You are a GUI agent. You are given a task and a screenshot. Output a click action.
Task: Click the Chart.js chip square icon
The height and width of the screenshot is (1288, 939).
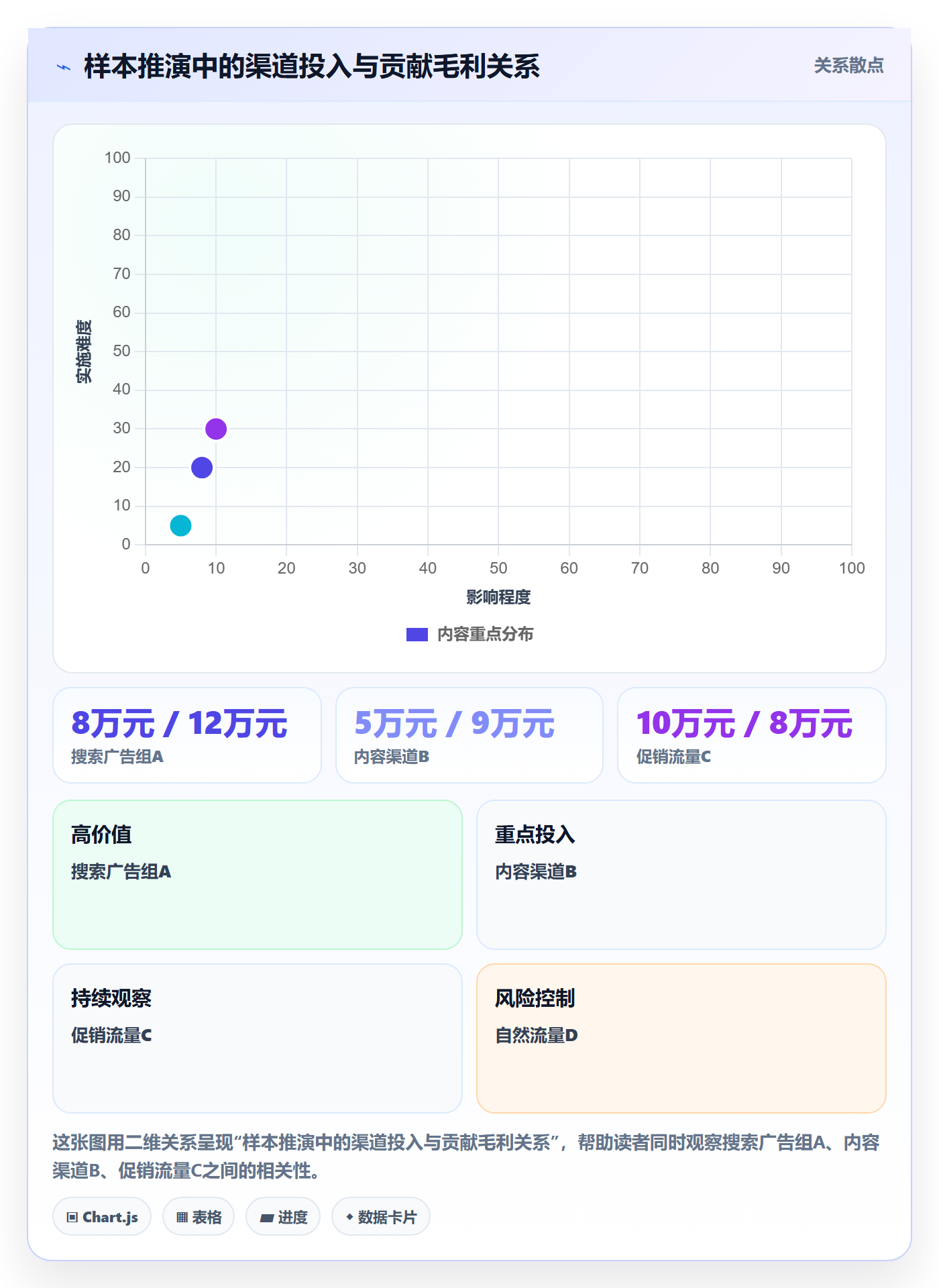[x=72, y=1217]
